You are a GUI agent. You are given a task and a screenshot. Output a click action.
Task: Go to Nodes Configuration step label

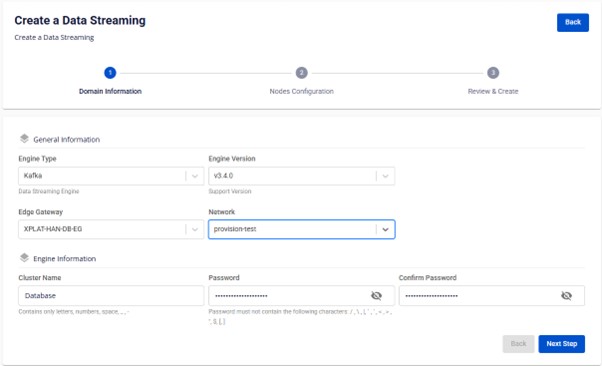[301, 91]
